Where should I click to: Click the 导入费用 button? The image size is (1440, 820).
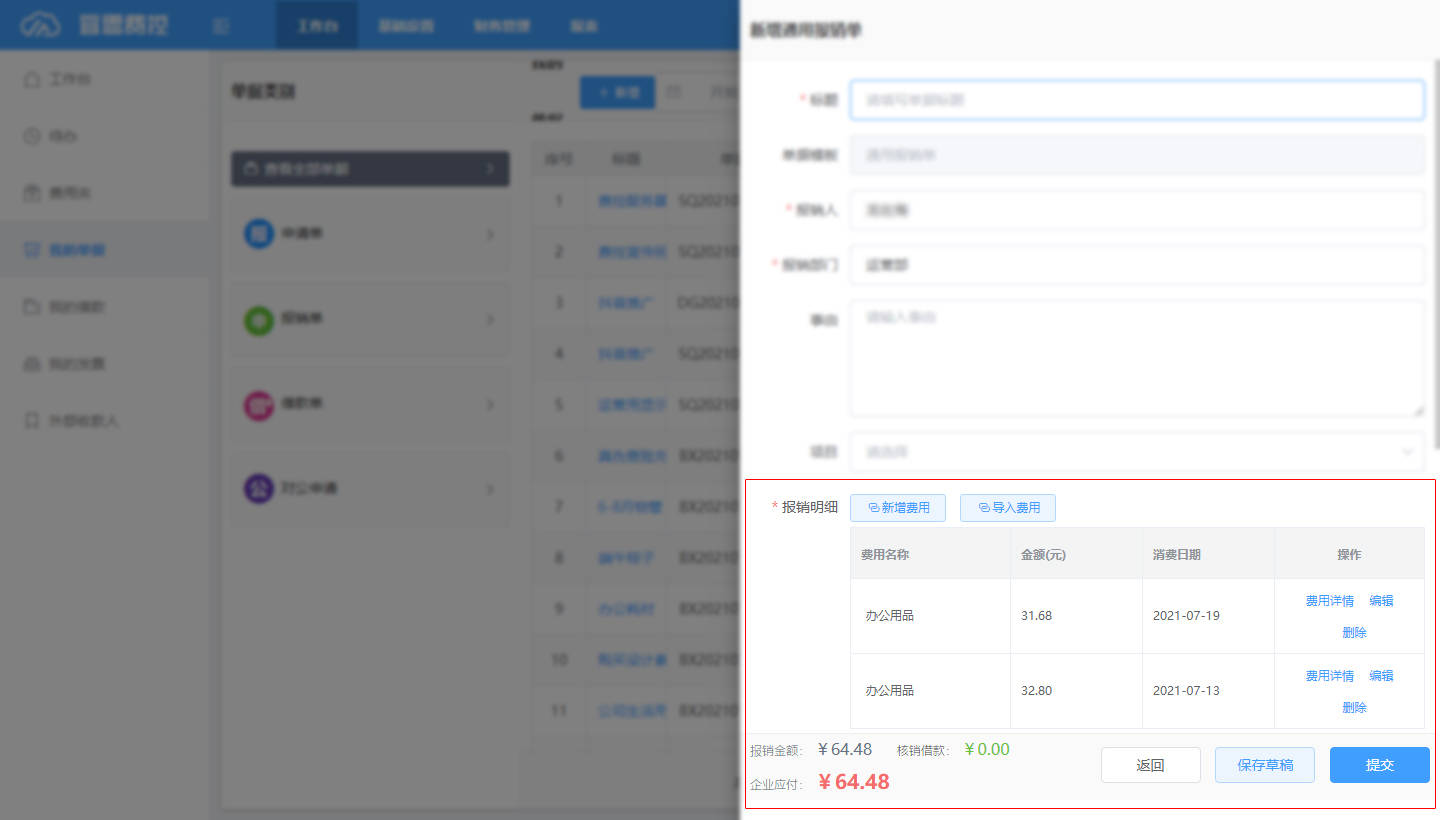[1008, 508]
